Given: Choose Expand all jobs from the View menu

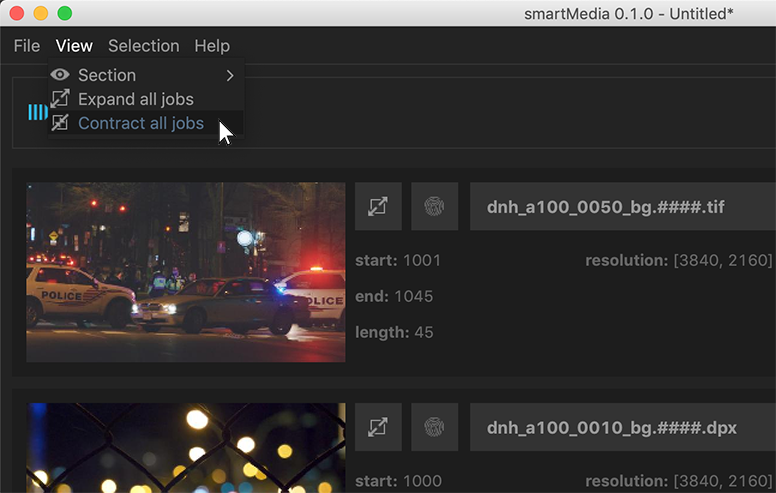Looking at the screenshot, I should [136, 99].
